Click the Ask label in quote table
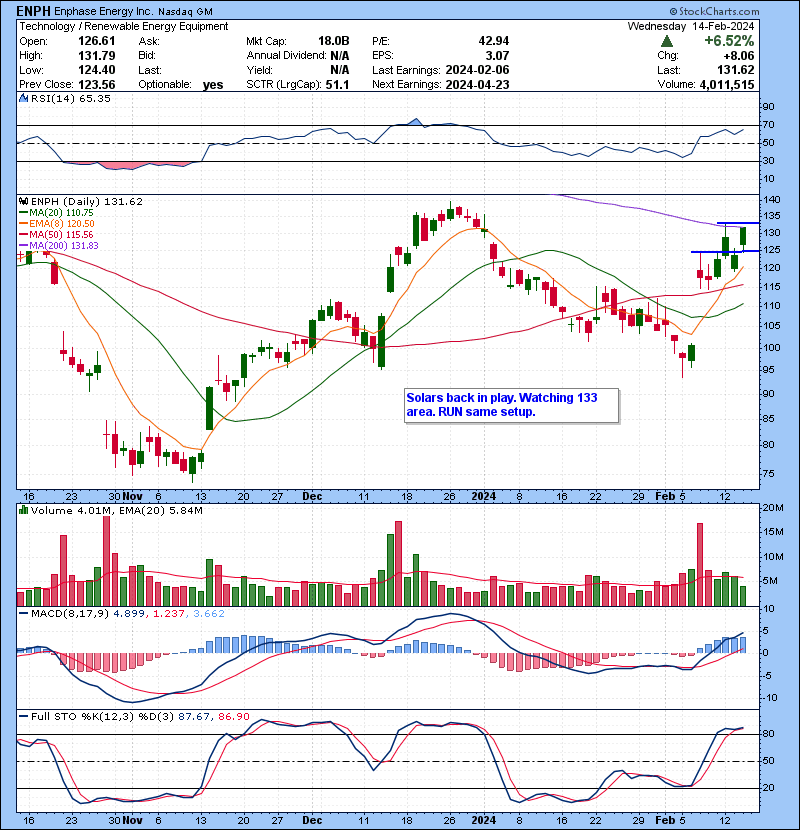Viewport: 800px width, 830px height. point(149,41)
